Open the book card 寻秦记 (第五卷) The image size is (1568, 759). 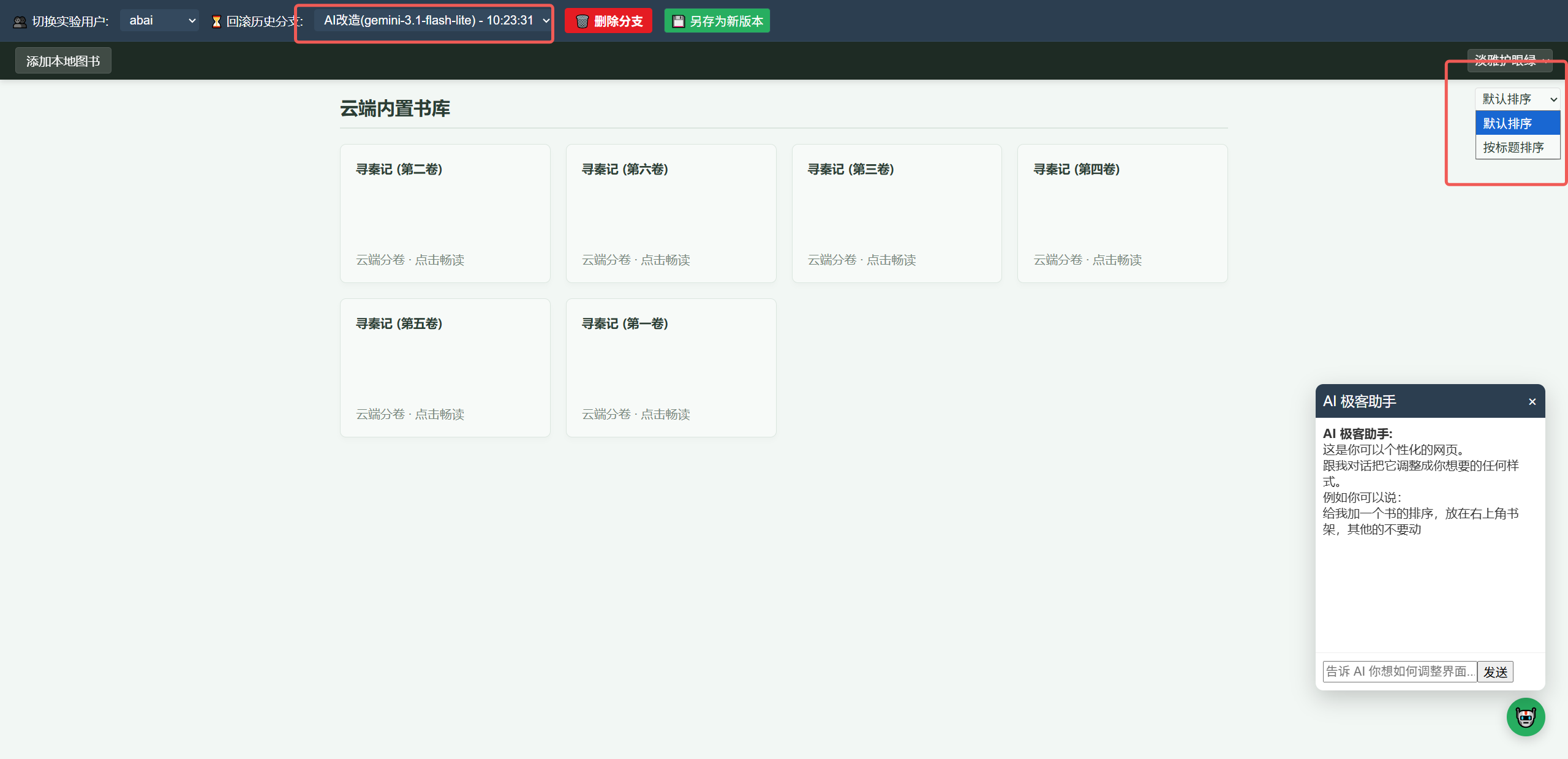tap(445, 368)
